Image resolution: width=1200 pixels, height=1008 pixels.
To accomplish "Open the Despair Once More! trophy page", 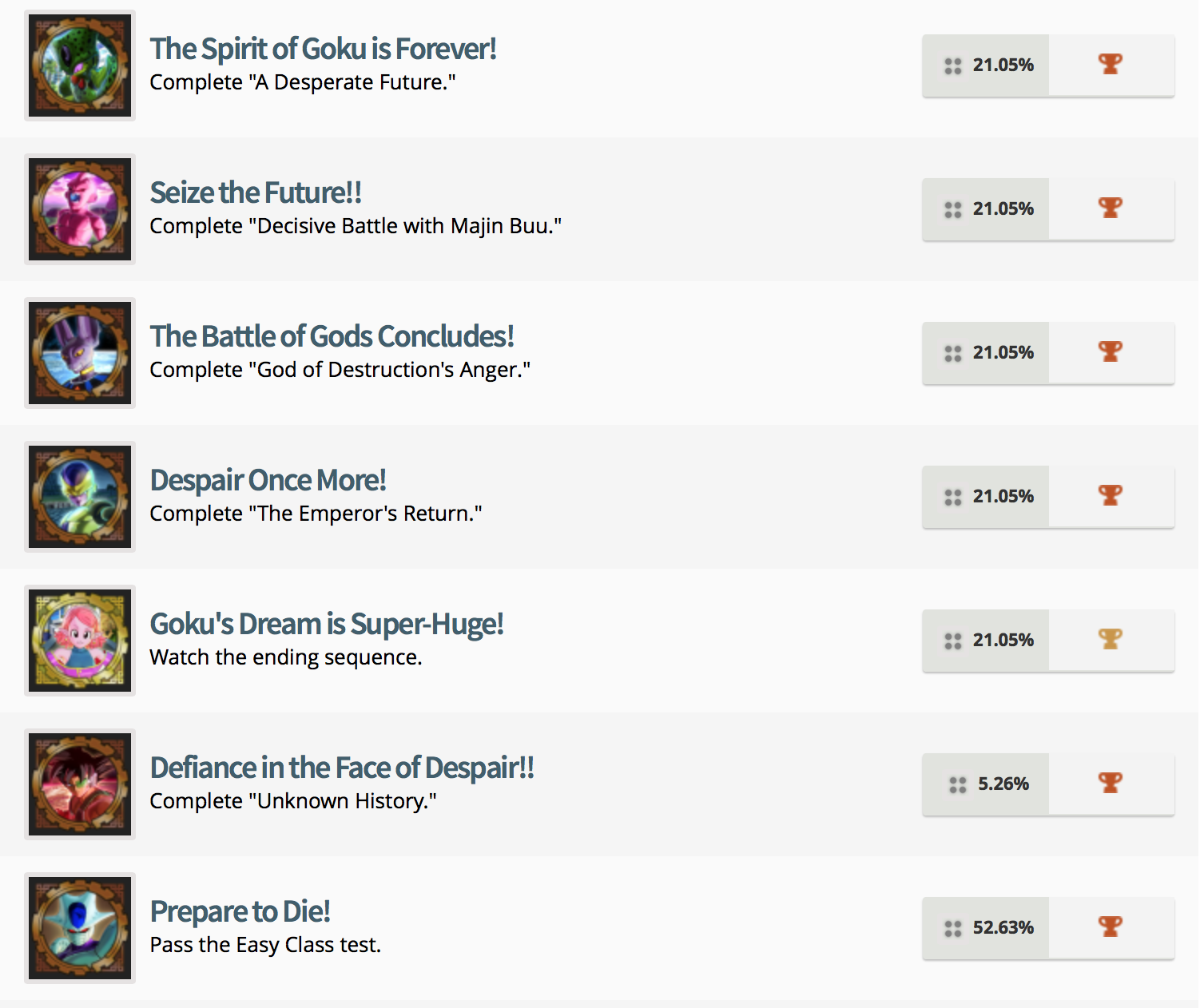I will click(268, 480).
